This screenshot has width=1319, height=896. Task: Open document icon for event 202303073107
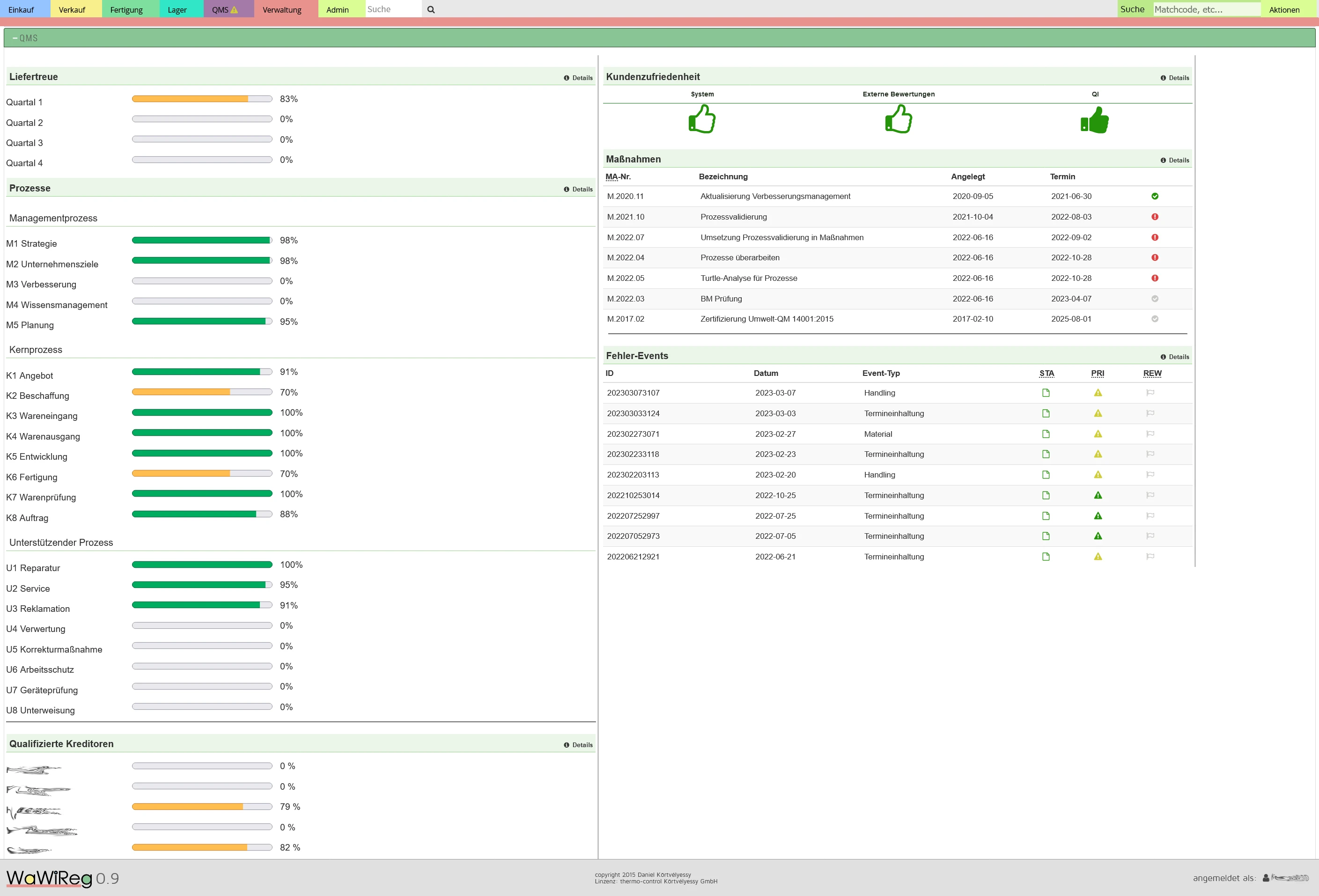tap(1046, 393)
